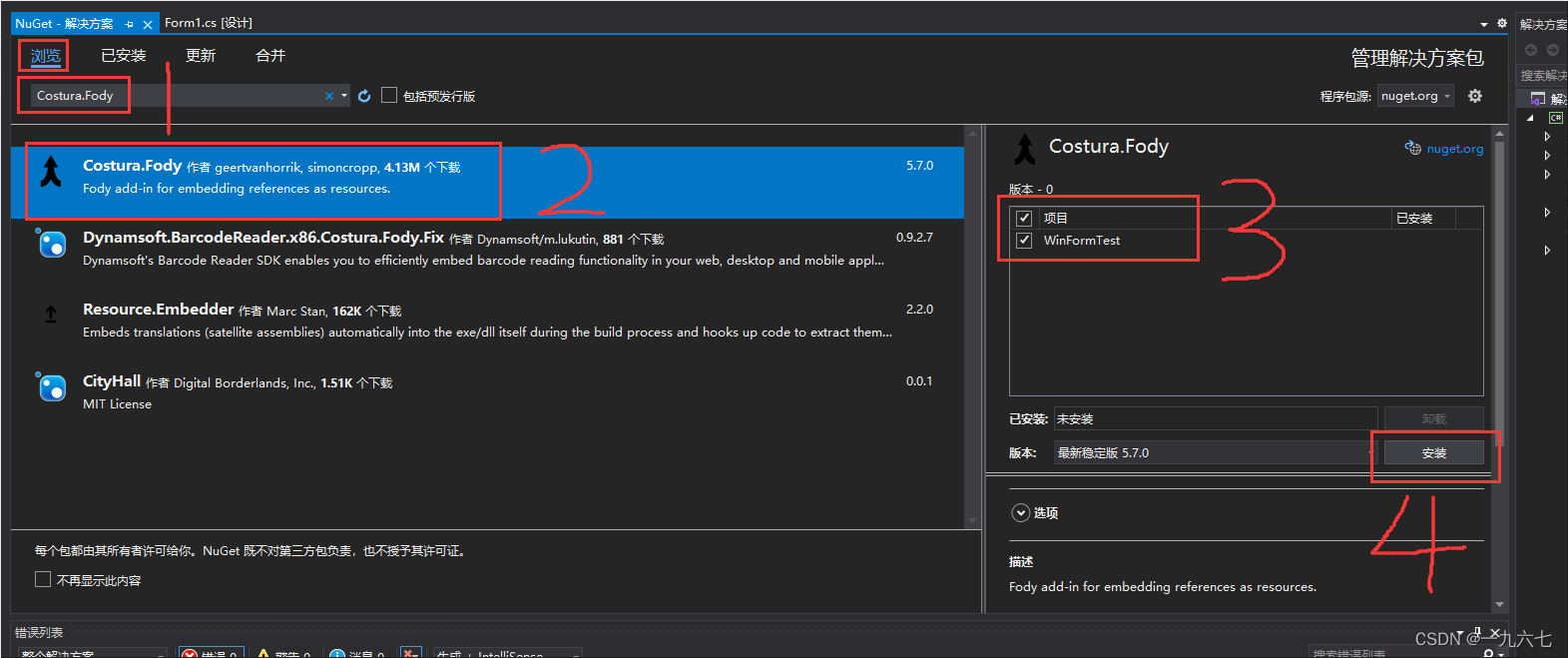Click the 错误列表 panel title
This screenshot has width=1568, height=658.
point(39,632)
